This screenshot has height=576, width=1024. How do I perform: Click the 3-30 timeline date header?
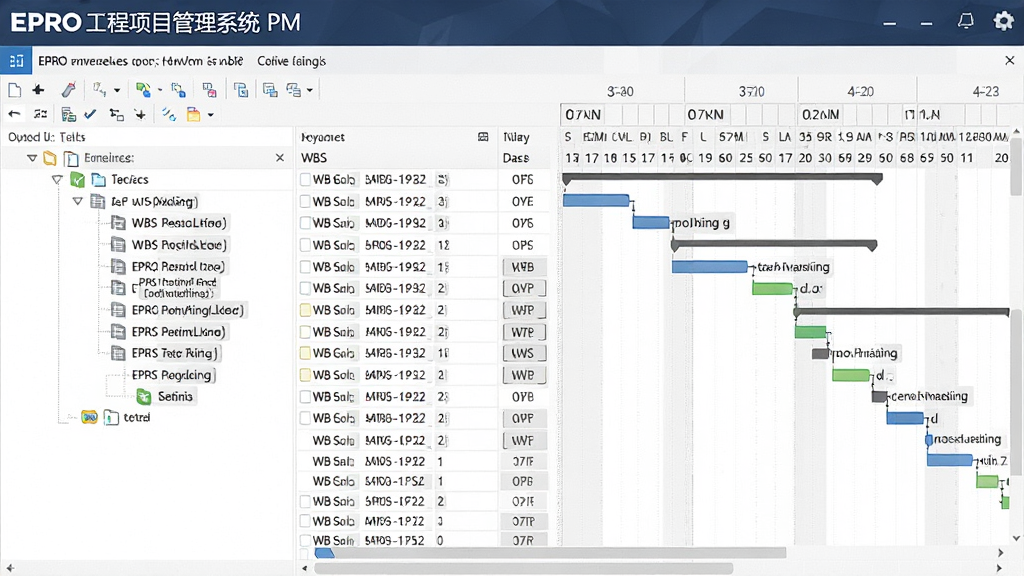click(620, 91)
